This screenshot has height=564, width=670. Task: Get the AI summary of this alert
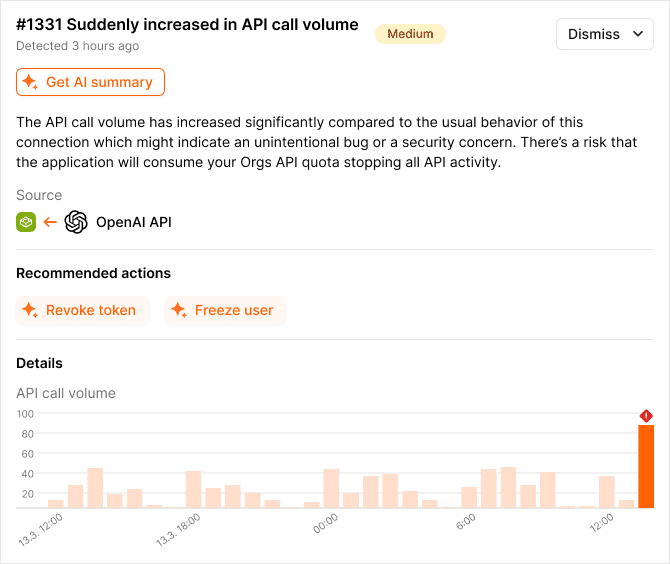coord(90,82)
